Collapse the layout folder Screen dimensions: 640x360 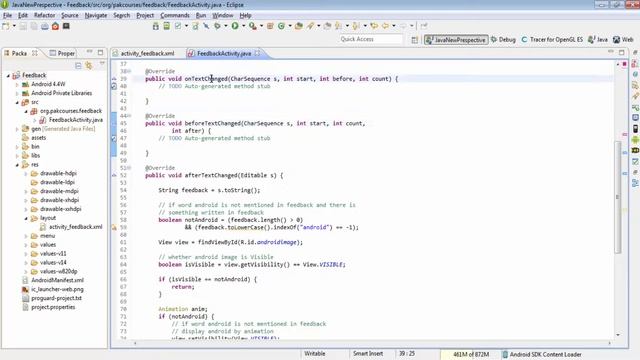(26, 218)
